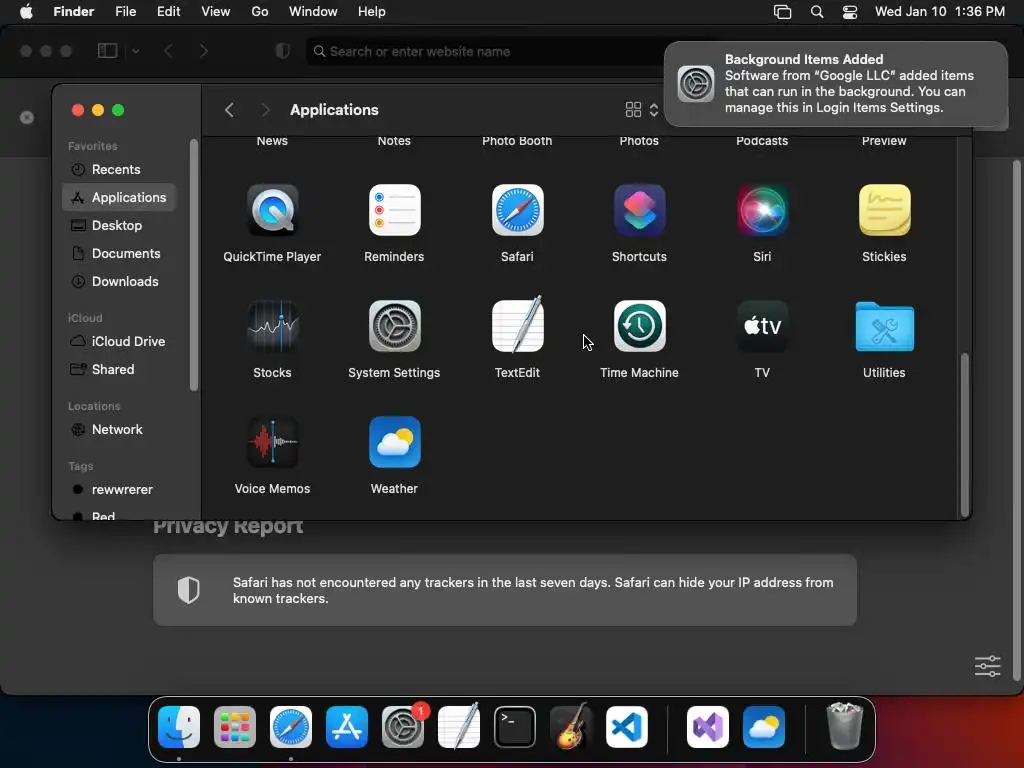
Task: Open Spotlight search in menu bar
Action: 817,12
